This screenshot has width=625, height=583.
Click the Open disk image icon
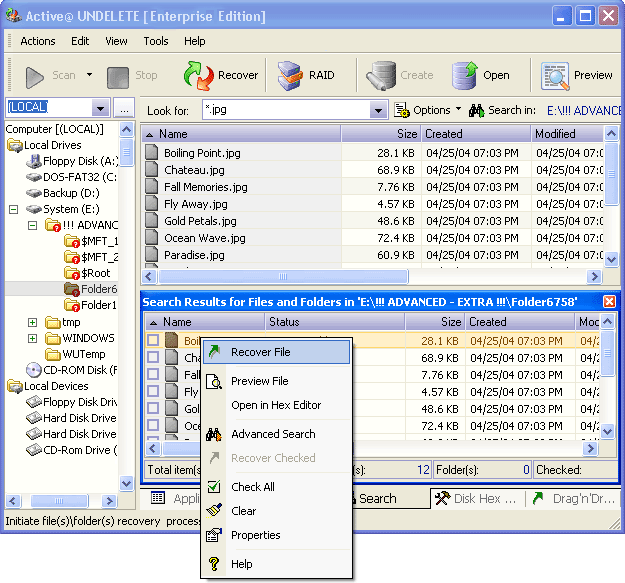pyautogui.click(x=465, y=75)
